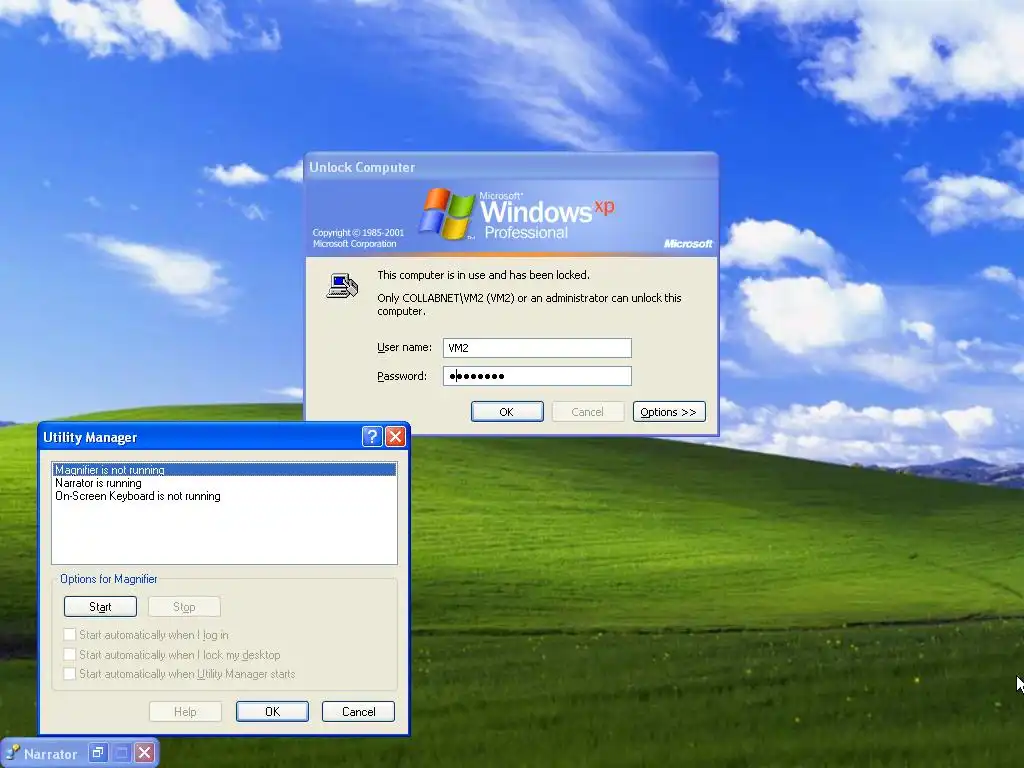This screenshot has width=1024, height=768.
Task: Click the Narrator icon in the bottom bar
Action: tap(12, 753)
